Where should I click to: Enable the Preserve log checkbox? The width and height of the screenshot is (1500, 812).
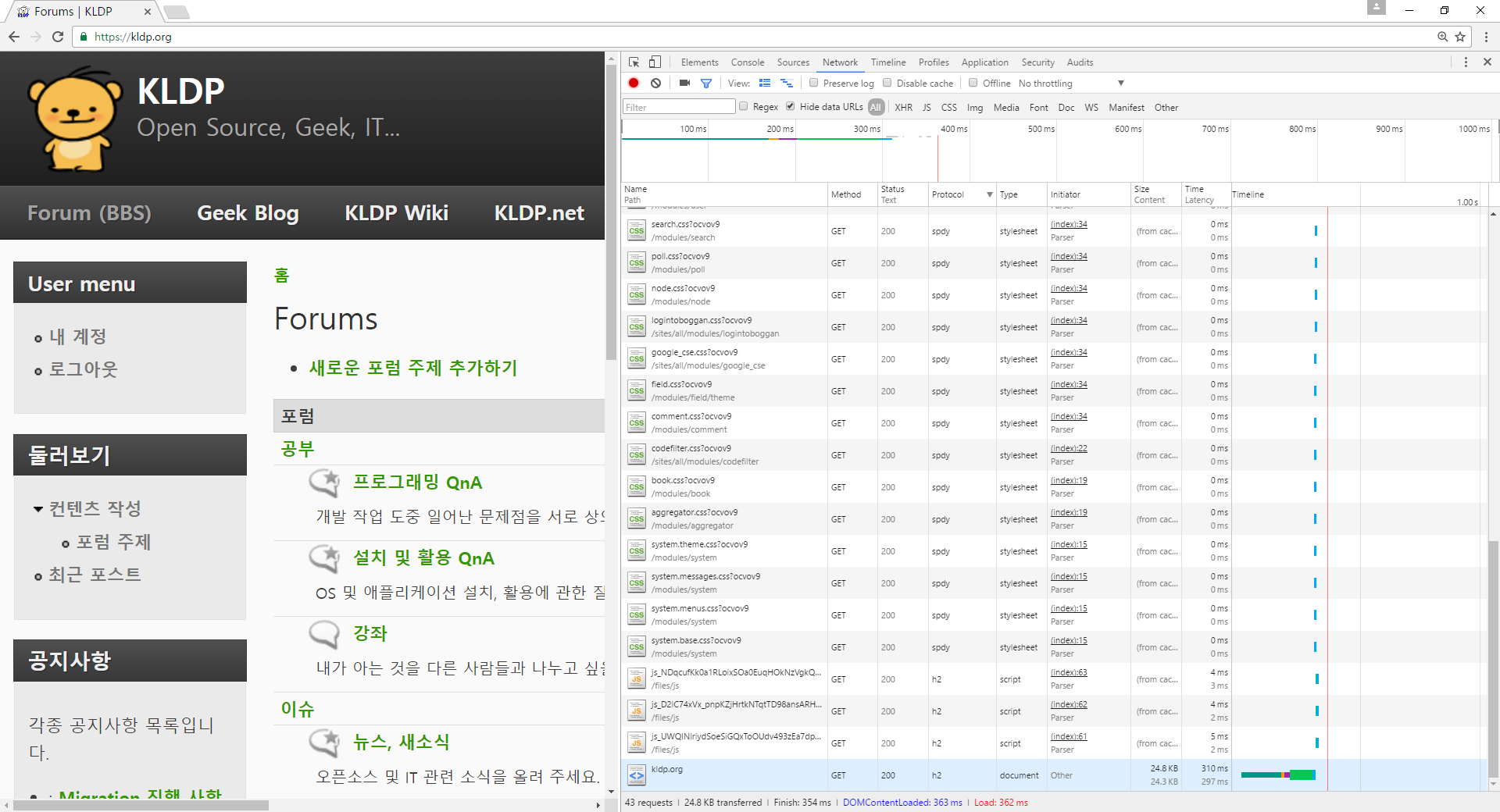813,83
